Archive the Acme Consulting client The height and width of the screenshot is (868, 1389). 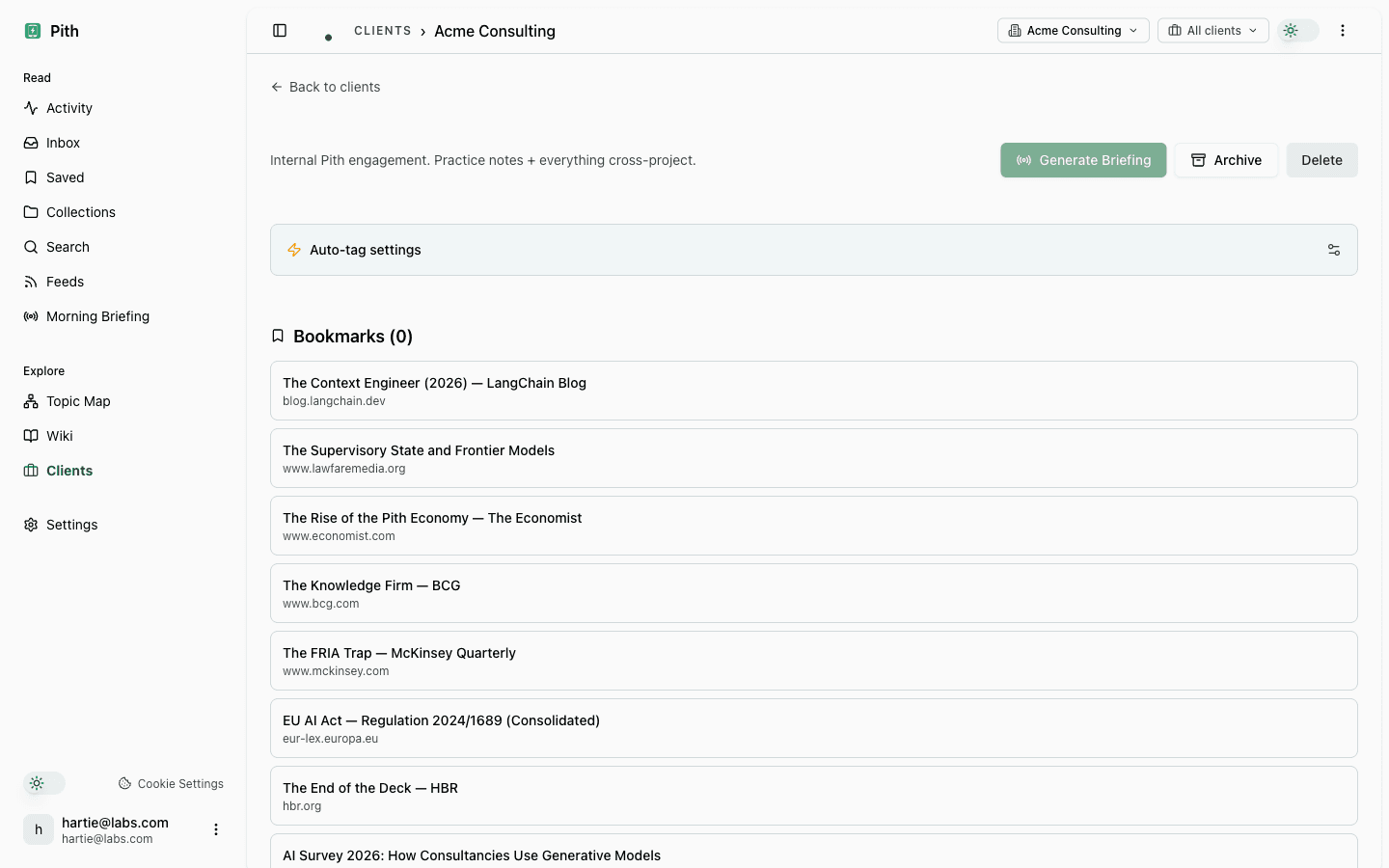click(x=1226, y=160)
